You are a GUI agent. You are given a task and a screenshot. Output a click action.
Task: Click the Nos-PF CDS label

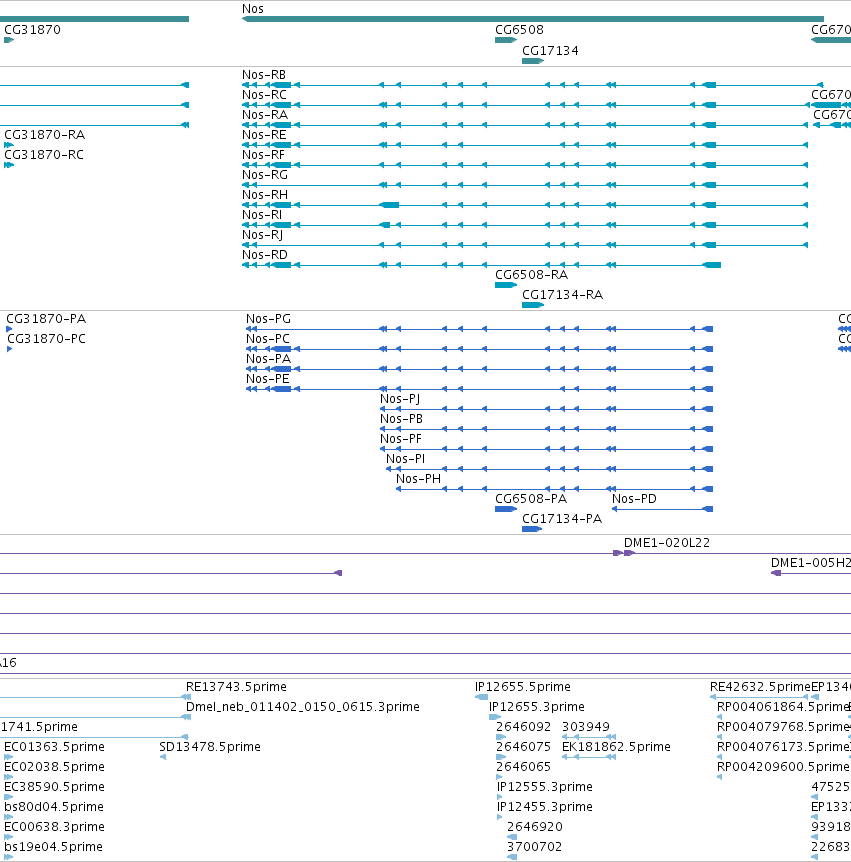[x=401, y=439]
